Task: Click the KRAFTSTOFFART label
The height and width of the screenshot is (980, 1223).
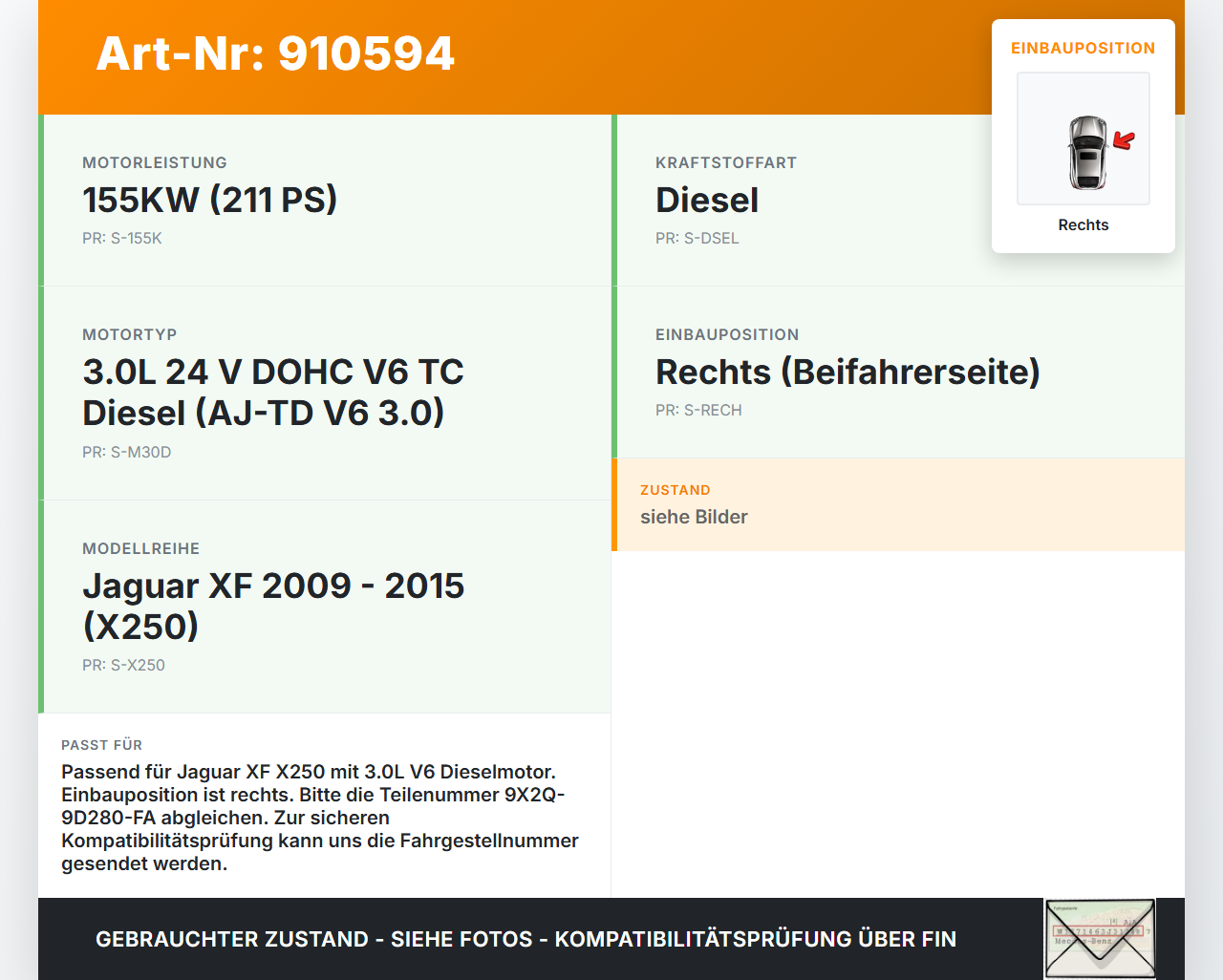Action: 726,162
